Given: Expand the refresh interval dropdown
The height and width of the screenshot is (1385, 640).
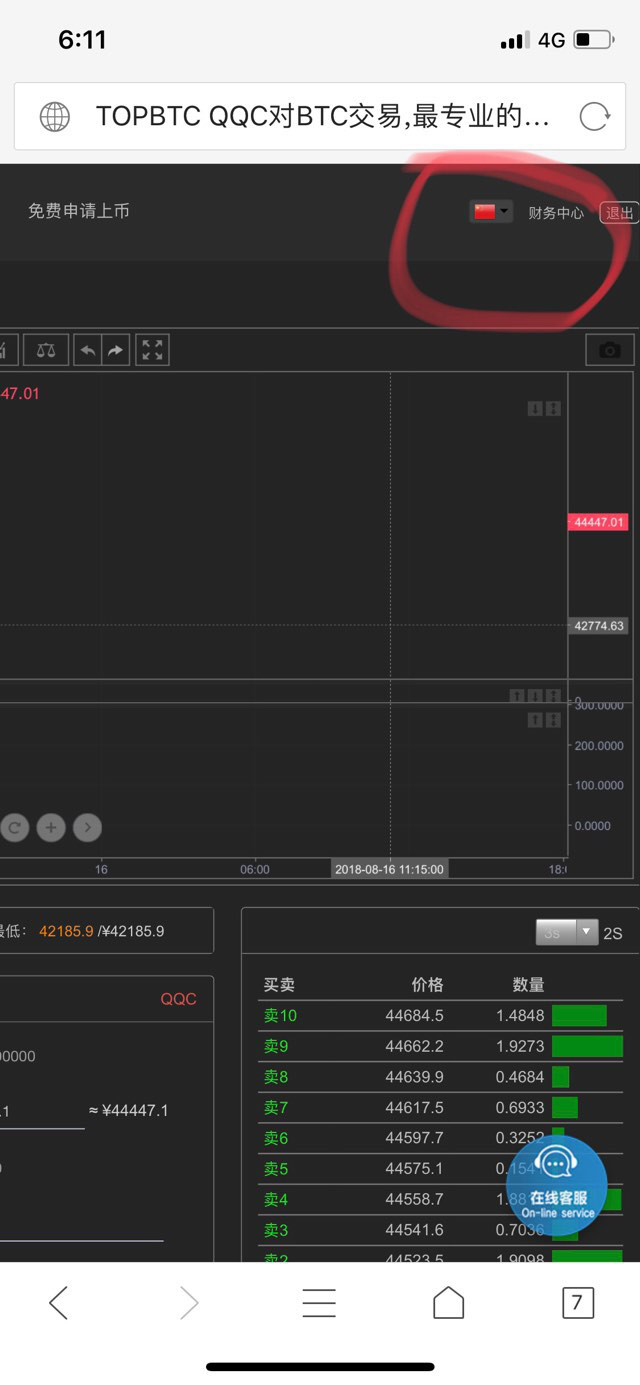Looking at the screenshot, I should (566, 932).
